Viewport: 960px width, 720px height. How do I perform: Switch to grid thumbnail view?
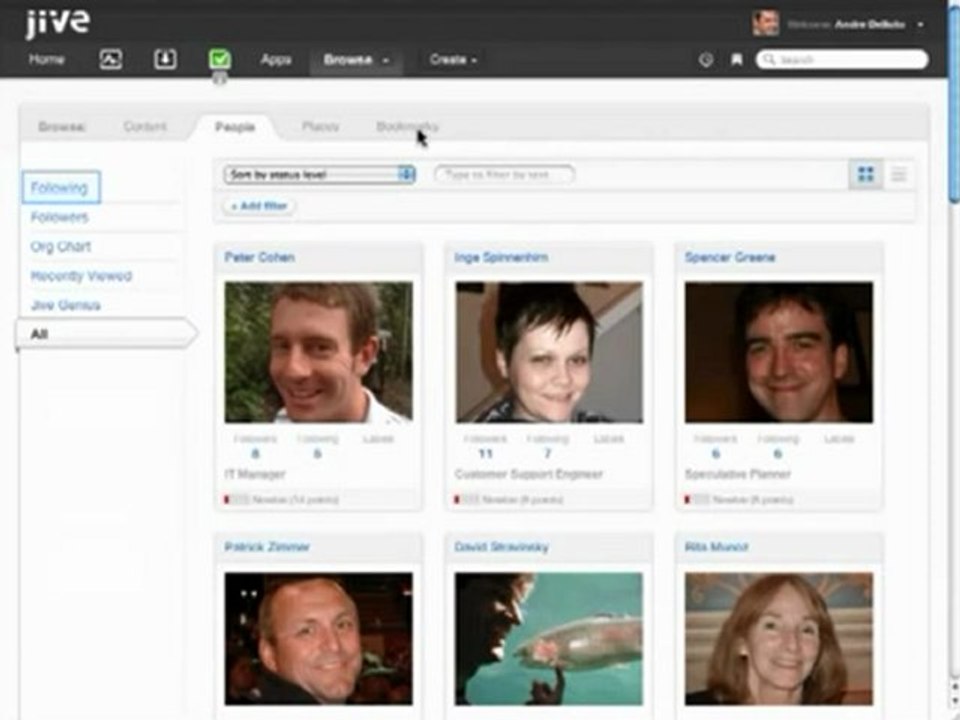866,174
